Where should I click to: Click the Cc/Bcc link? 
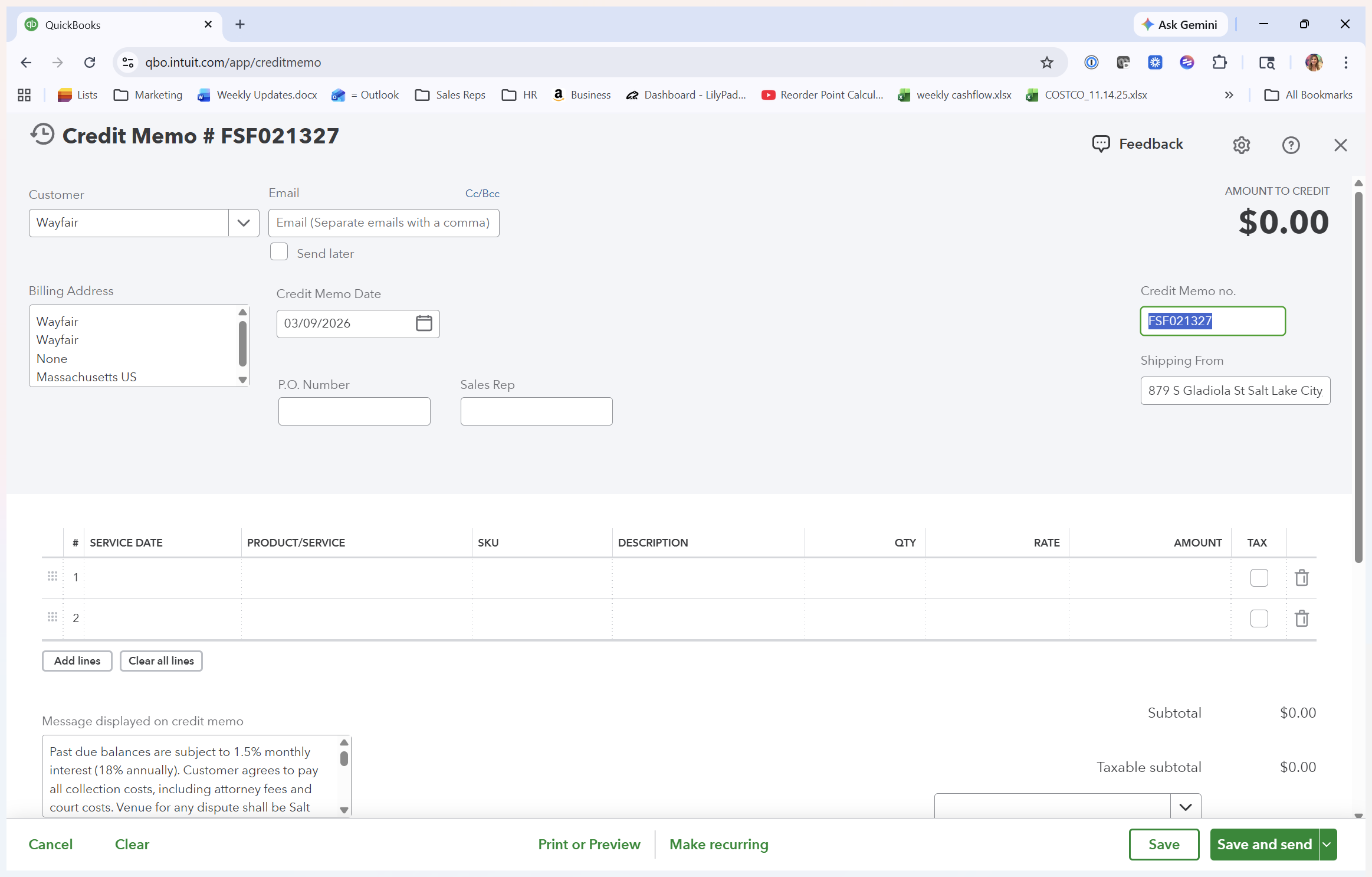(482, 194)
